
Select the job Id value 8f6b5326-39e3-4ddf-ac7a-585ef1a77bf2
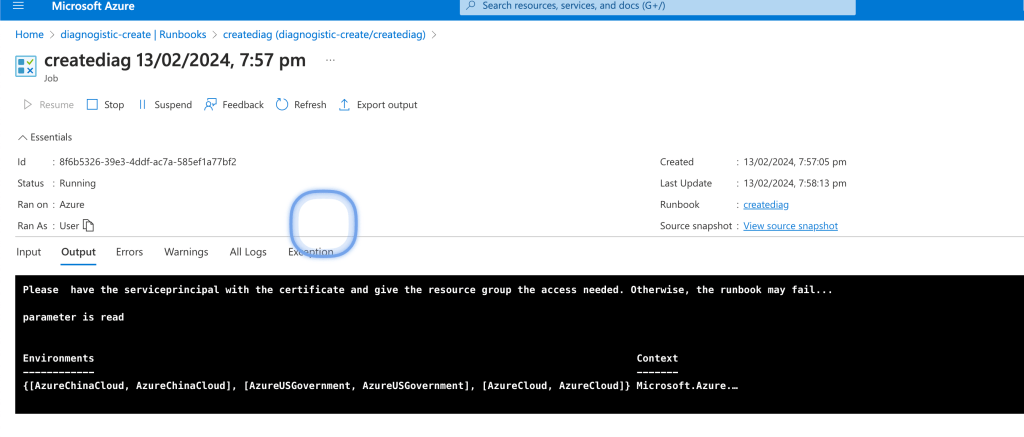point(148,162)
